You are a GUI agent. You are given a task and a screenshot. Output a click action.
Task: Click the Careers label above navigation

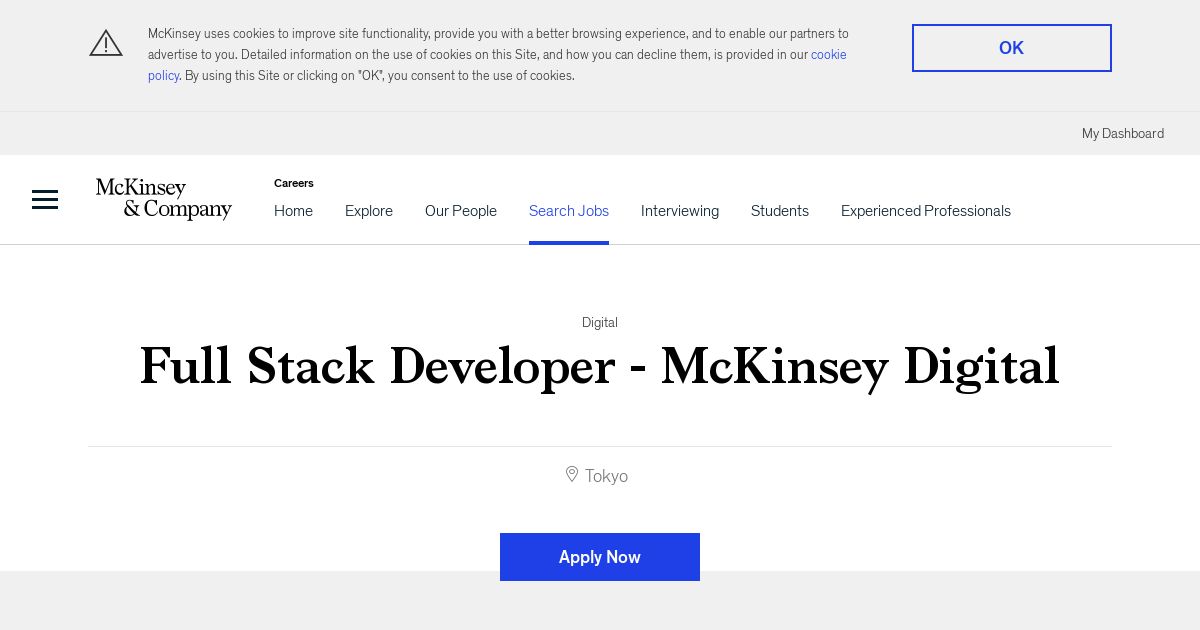[294, 183]
